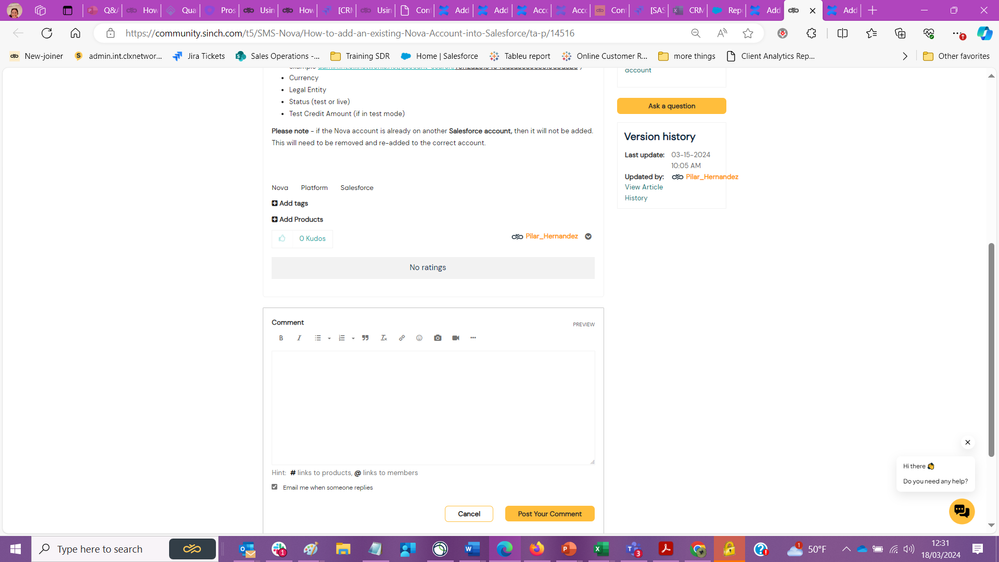The image size is (999, 562).
Task: Open the Platform tag
Action: click(x=314, y=187)
